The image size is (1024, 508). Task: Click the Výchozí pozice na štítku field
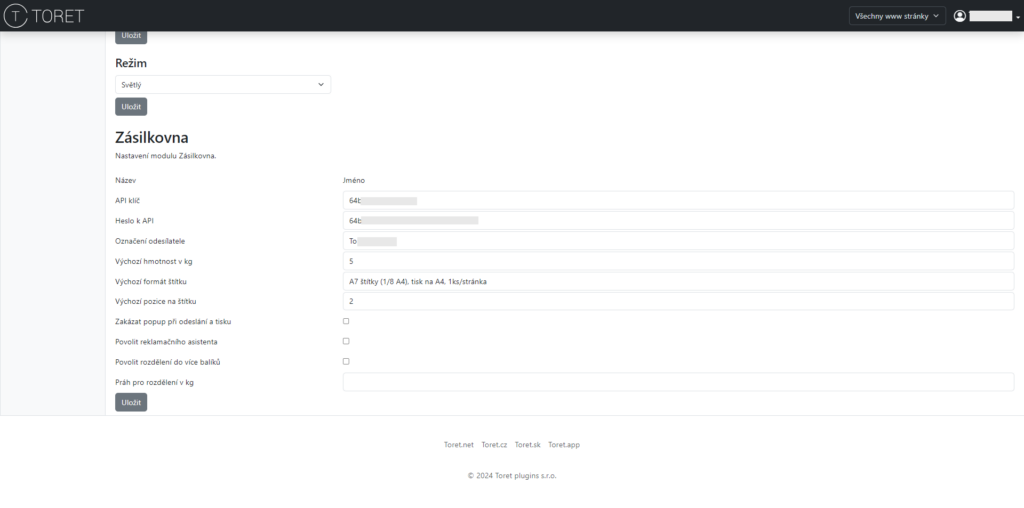678,301
